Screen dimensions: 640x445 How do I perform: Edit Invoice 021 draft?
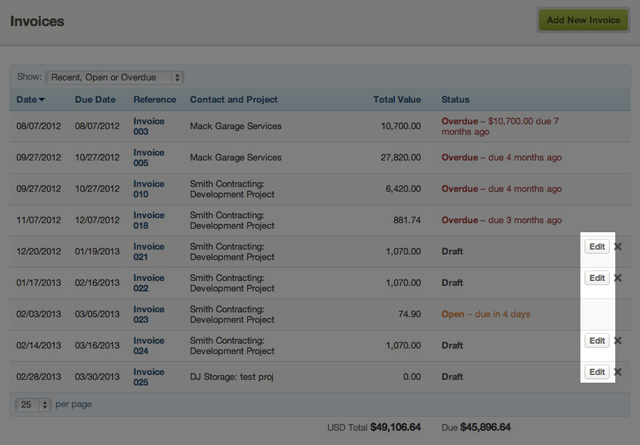coord(597,246)
